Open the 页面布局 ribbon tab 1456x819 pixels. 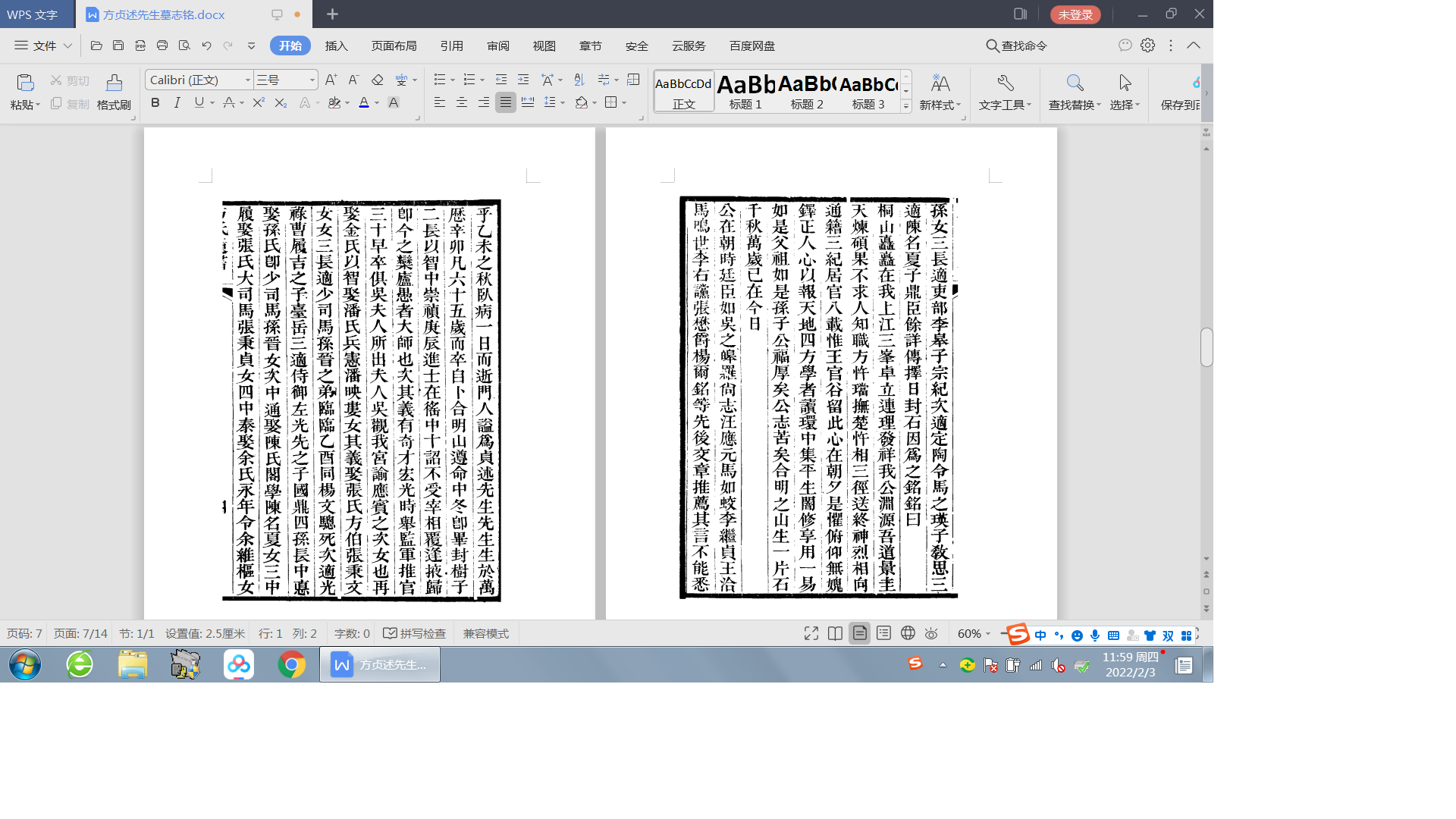[394, 45]
